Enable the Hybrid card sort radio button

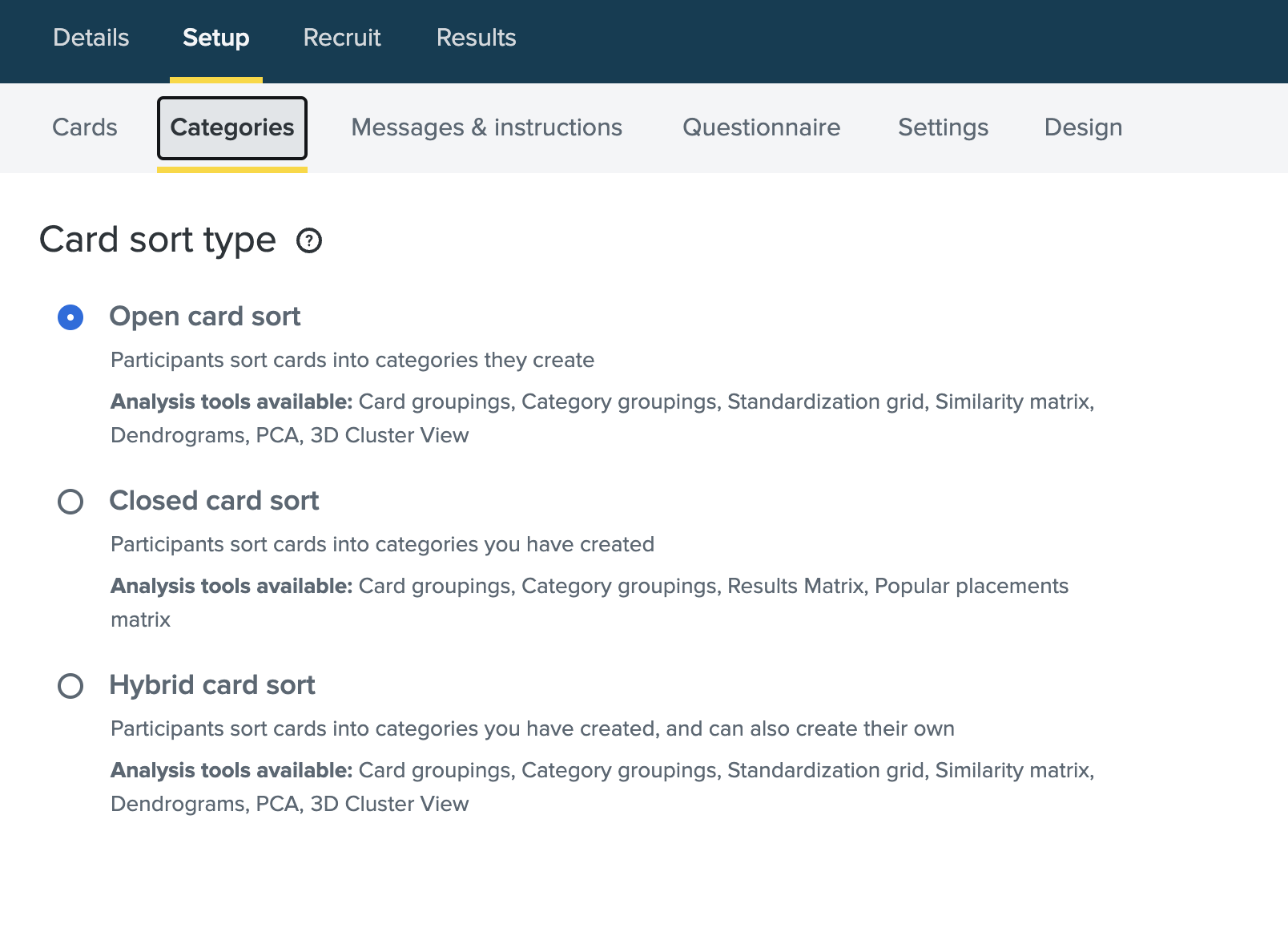70,686
